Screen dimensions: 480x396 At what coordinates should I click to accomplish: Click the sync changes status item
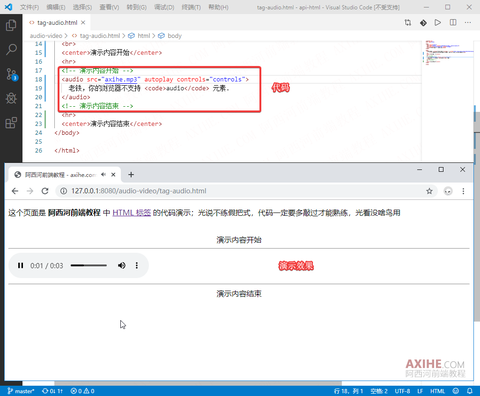(x=52, y=391)
